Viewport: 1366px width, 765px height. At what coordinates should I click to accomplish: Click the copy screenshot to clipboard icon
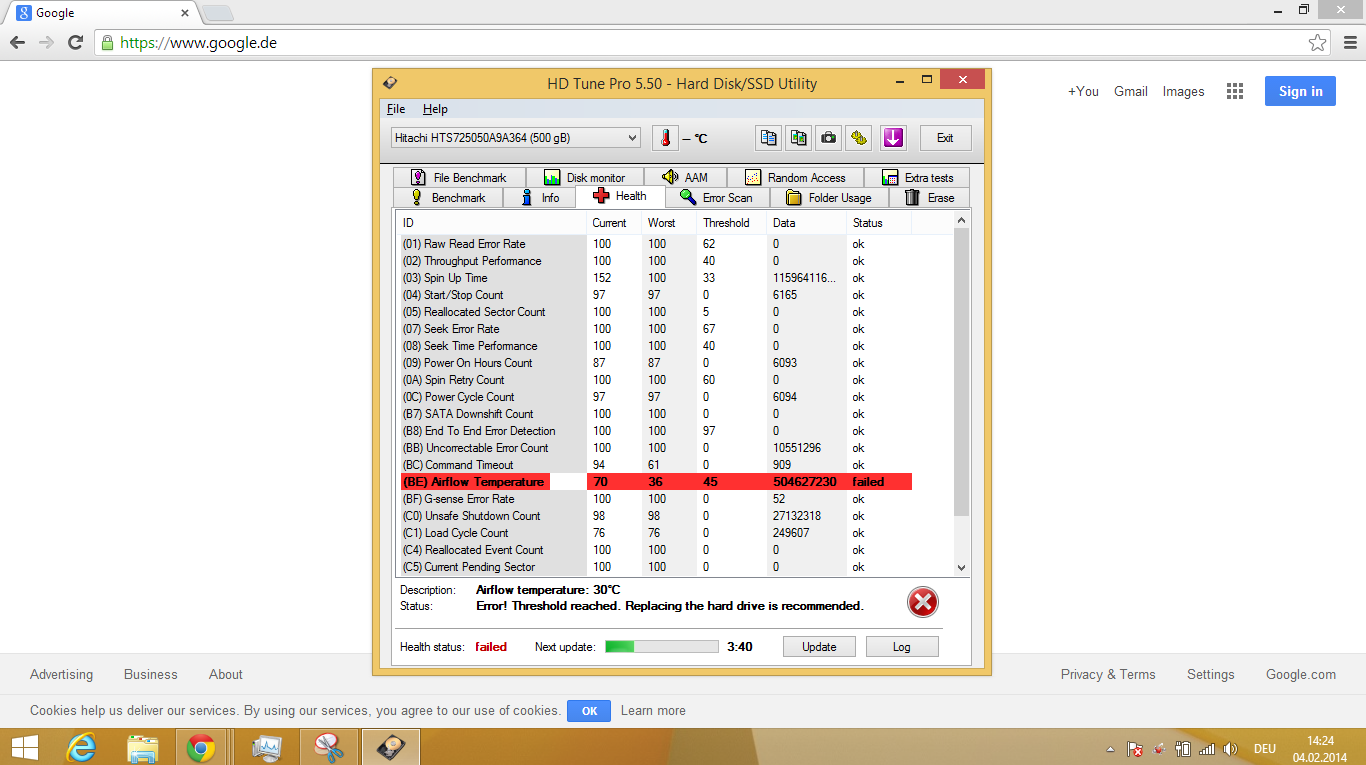(x=798, y=138)
